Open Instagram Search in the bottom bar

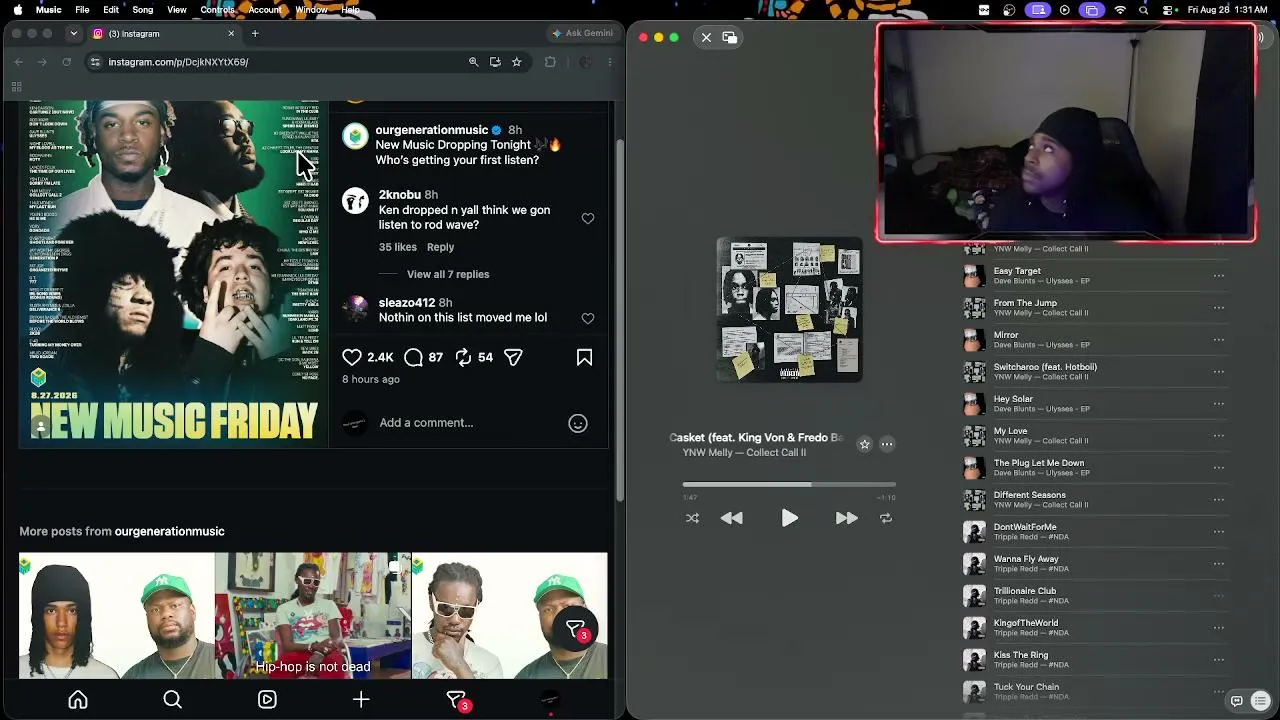click(x=172, y=700)
